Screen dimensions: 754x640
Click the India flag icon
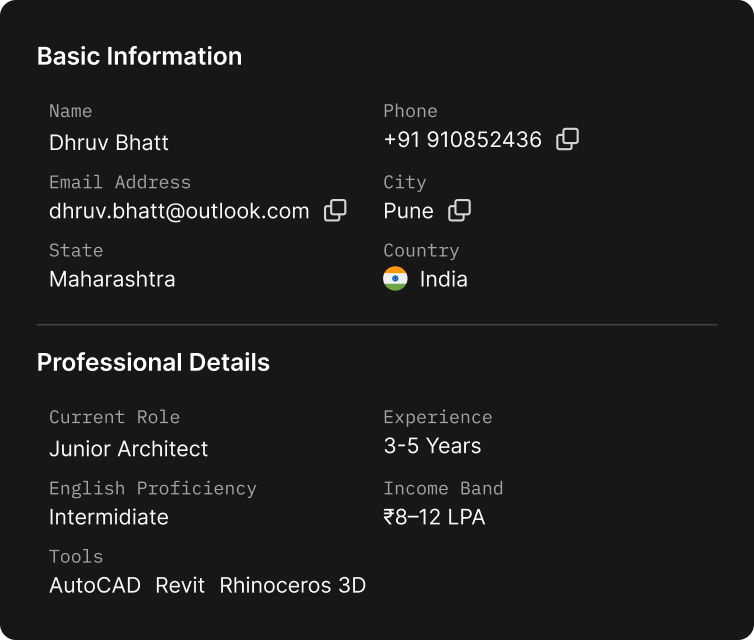coord(395,279)
